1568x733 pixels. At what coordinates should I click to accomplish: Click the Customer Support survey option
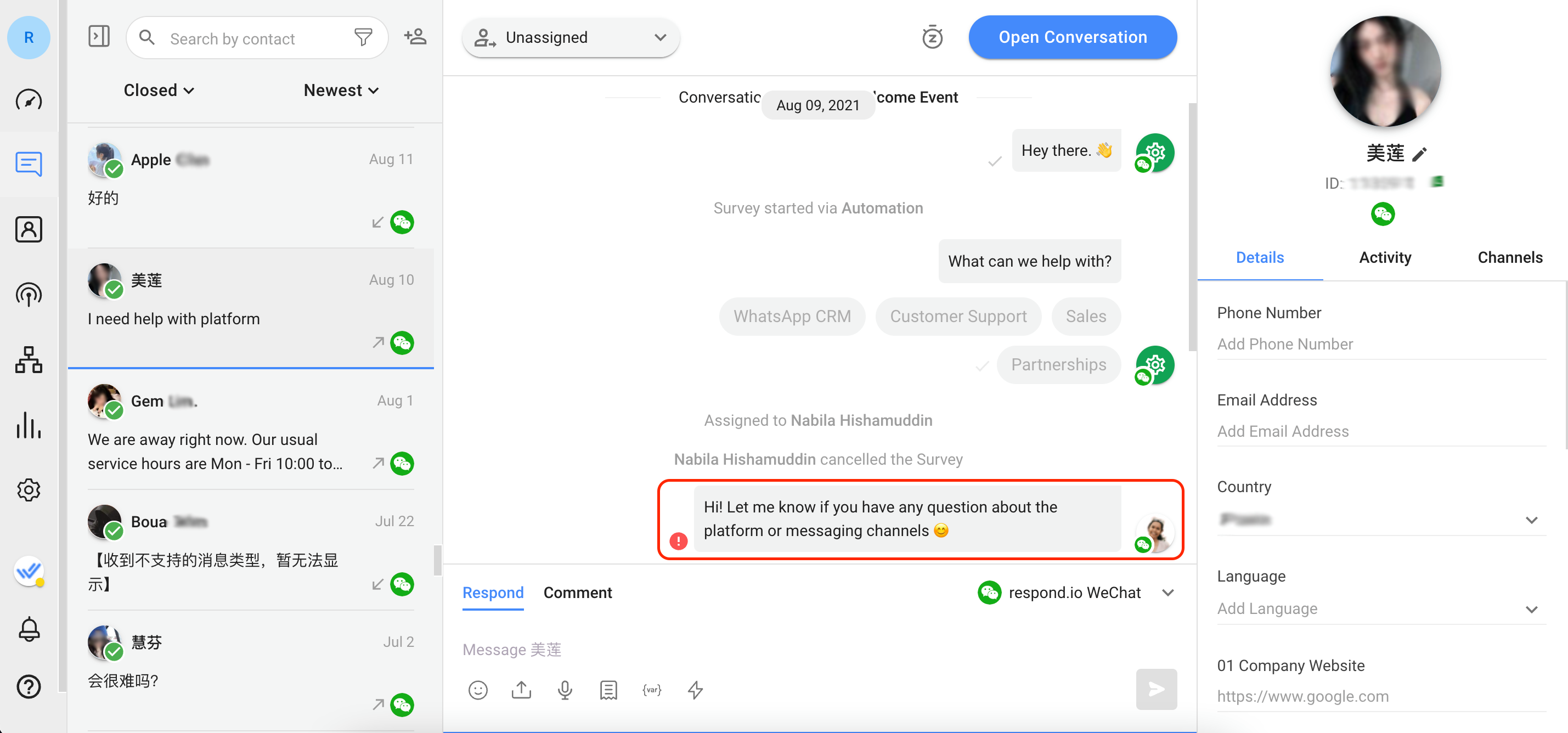click(958, 317)
